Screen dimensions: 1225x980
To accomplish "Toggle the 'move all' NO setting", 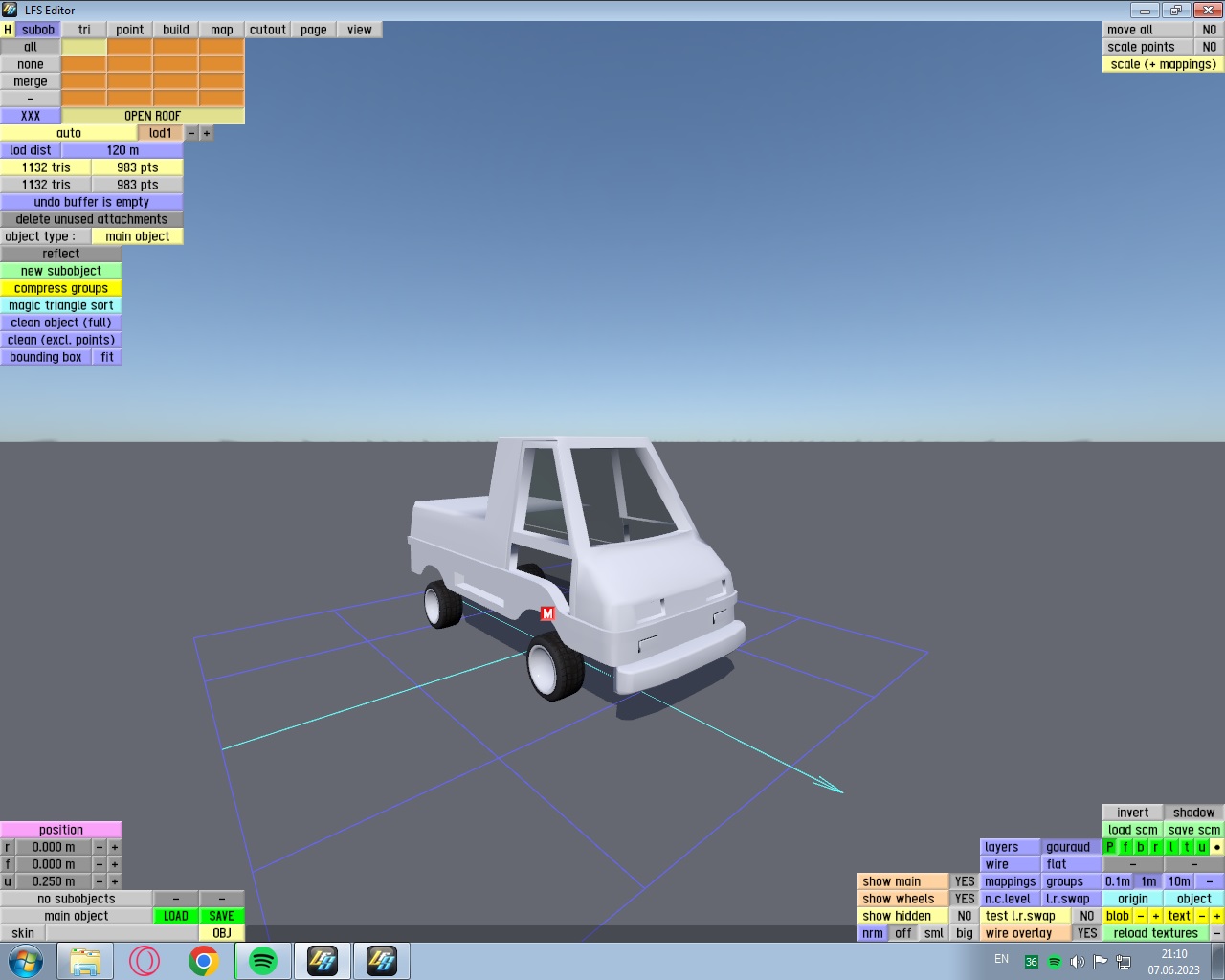I will coord(1210,30).
